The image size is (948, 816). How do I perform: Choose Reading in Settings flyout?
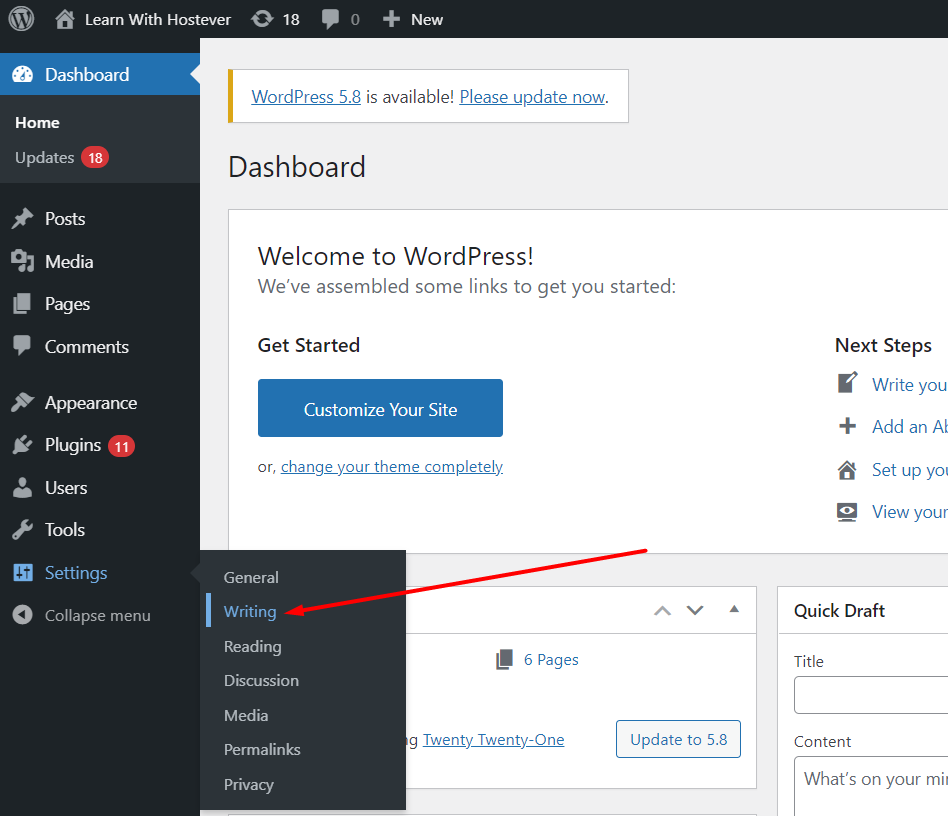tap(253, 647)
